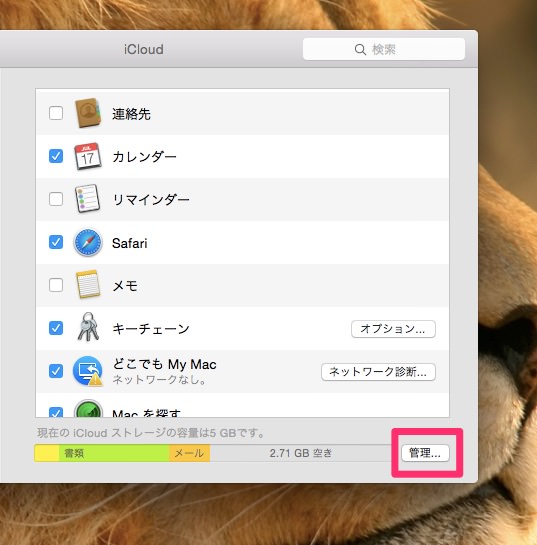Screen dimensions: 537x545
Task: Click the 2.71 GB 空き free space segment
Action: pyautogui.click(x=301, y=453)
